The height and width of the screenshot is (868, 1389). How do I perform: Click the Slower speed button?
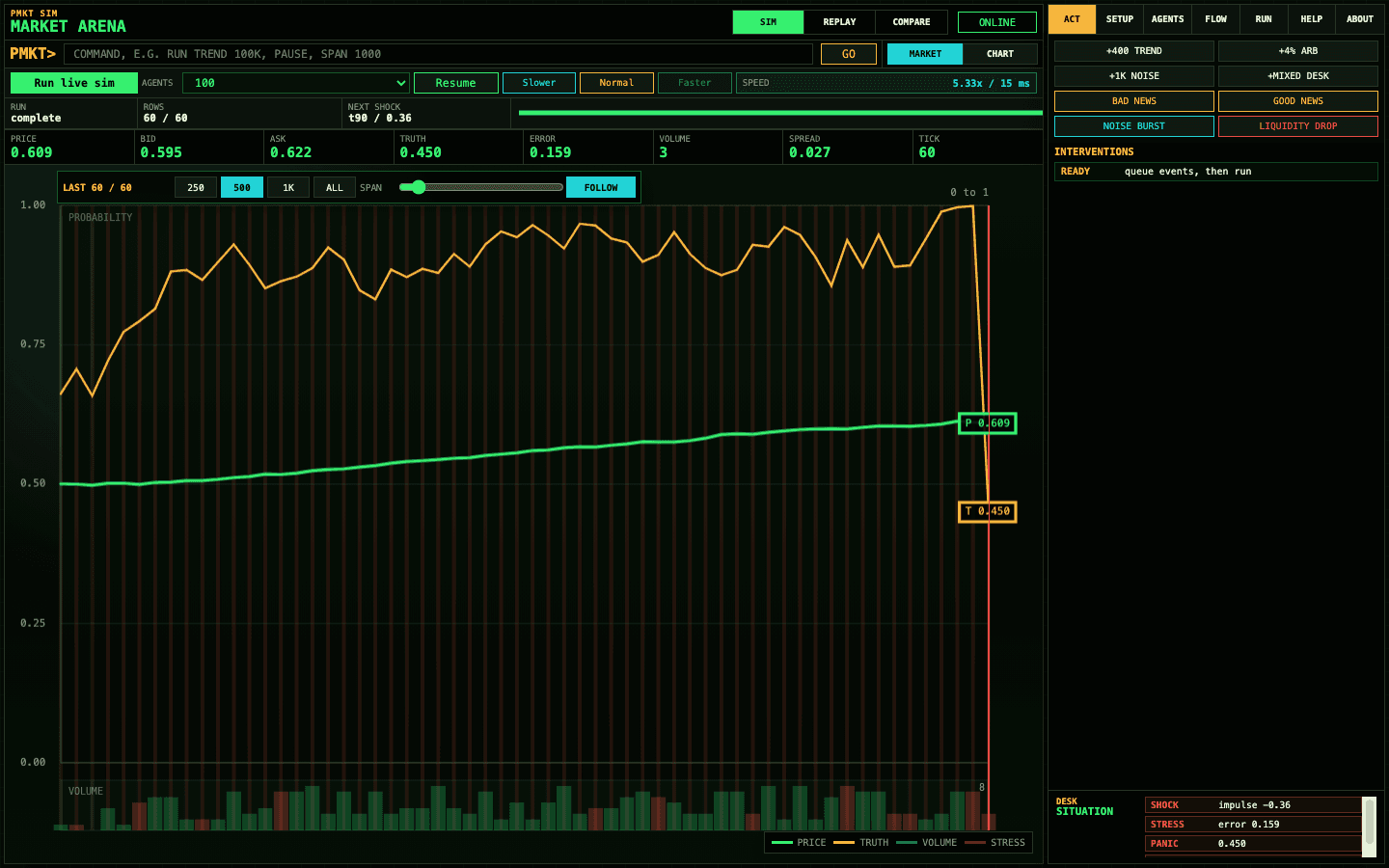click(539, 83)
